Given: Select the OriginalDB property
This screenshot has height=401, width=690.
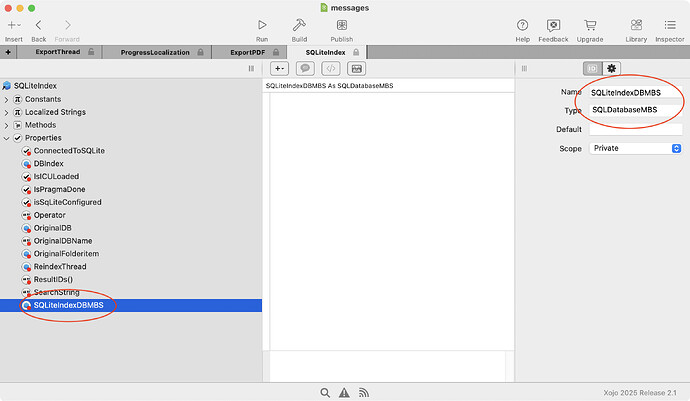Looking at the screenshot, I should [x=131, y=228].
